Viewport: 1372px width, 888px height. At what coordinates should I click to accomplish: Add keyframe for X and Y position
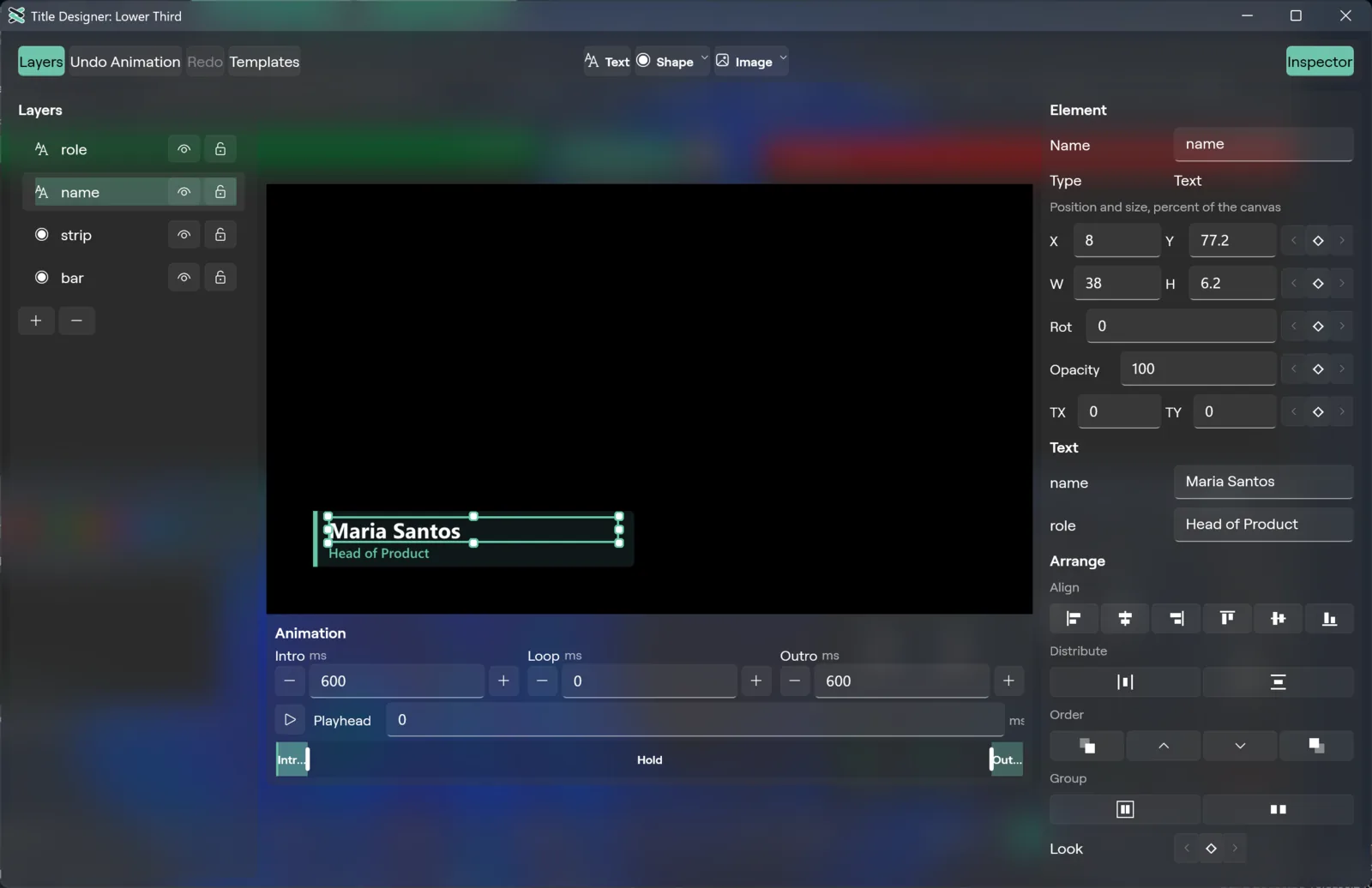point(1318,241)
